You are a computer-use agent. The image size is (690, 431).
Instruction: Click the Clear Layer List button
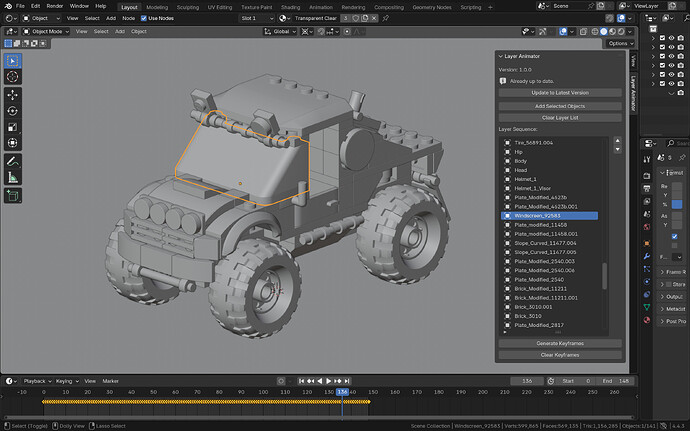[560, 118]
